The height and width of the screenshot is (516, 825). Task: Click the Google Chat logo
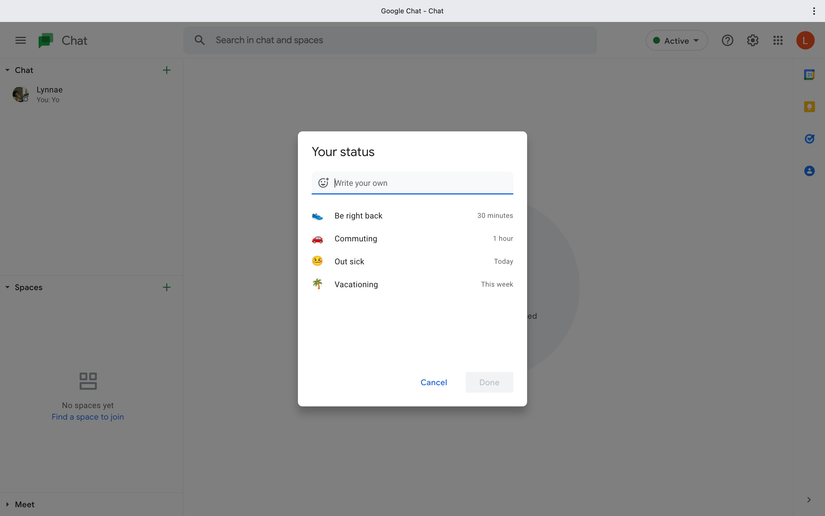[x=46, y=41]
